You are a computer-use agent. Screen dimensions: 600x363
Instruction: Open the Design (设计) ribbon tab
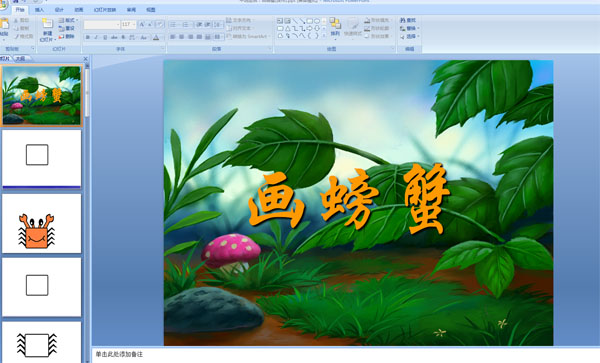click(59, 10)
